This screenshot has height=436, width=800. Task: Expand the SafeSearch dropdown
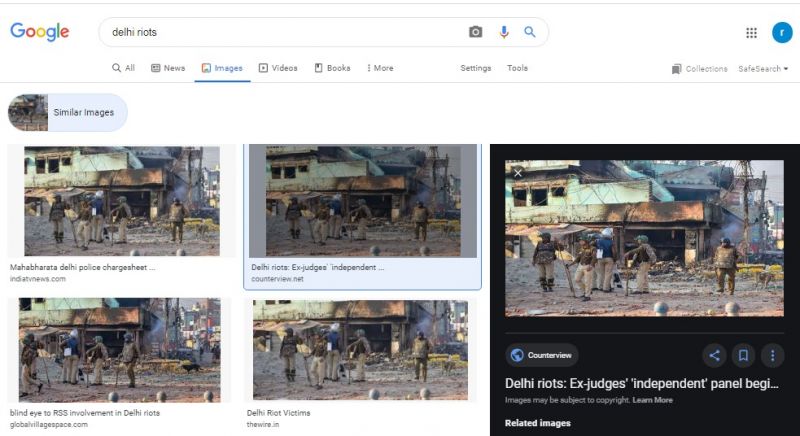point(763,69)
